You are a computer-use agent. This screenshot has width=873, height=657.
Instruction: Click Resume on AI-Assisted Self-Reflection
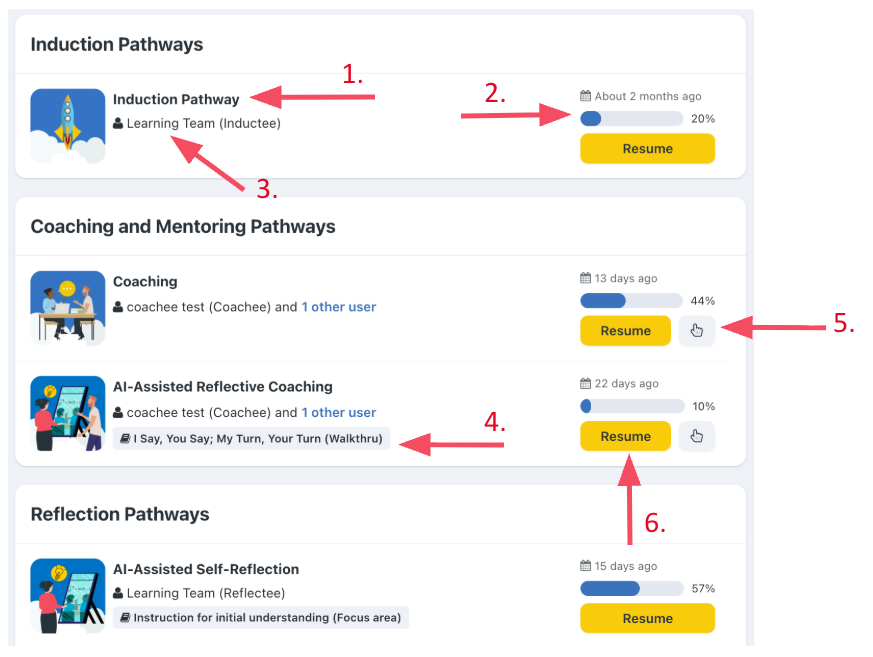[647, 618]
